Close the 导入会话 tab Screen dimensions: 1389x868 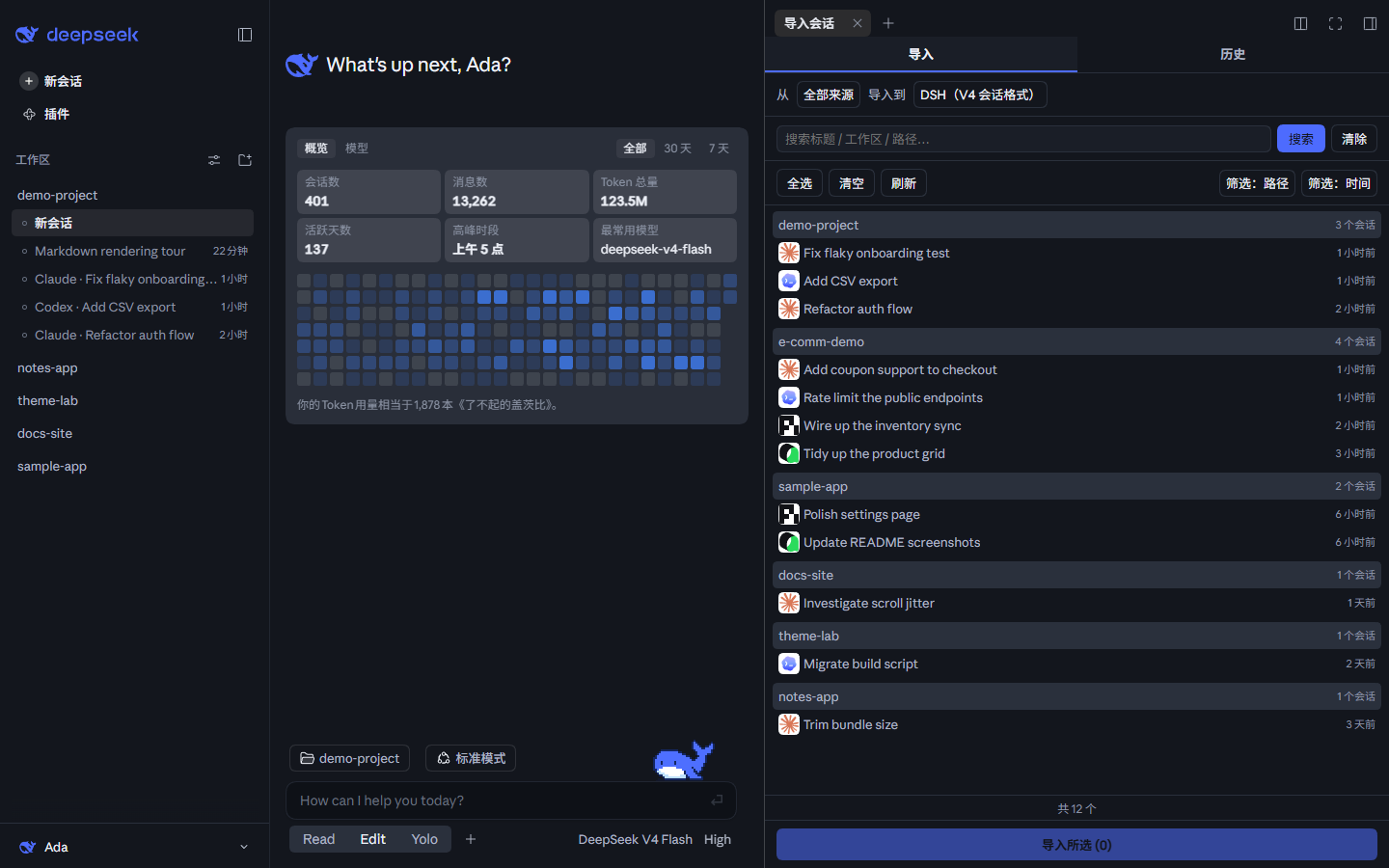coord(858,23)
